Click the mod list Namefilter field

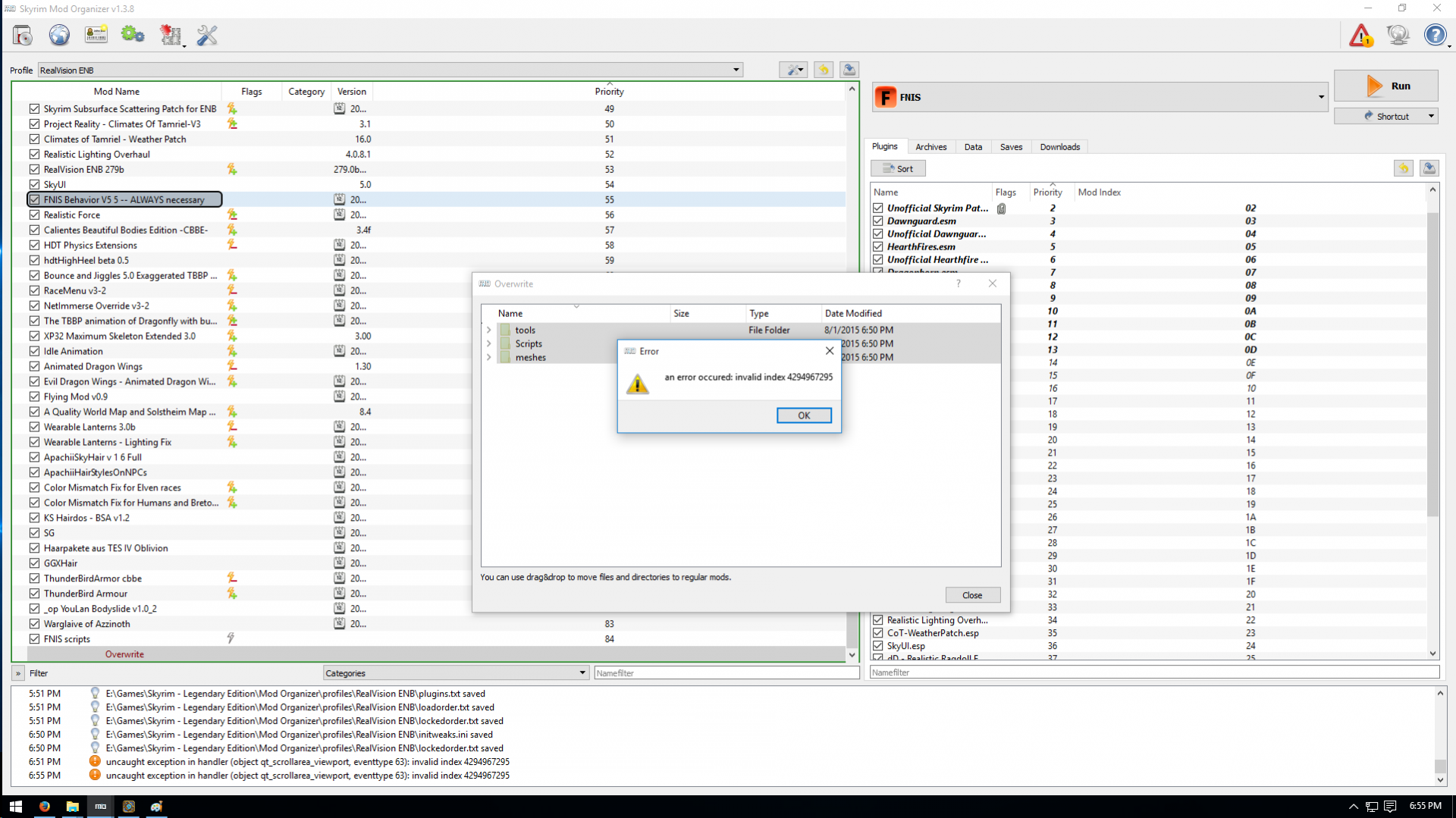[726, 672]
